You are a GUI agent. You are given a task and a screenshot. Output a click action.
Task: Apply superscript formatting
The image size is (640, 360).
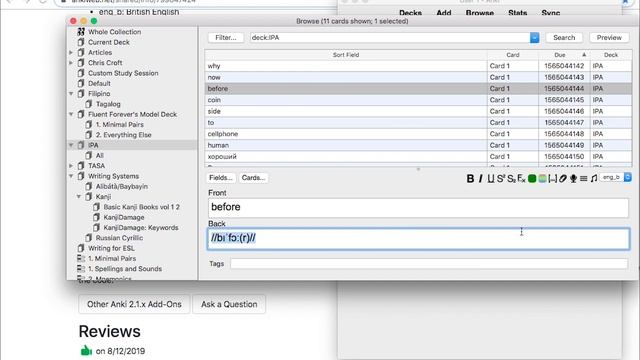click(501, 178)
